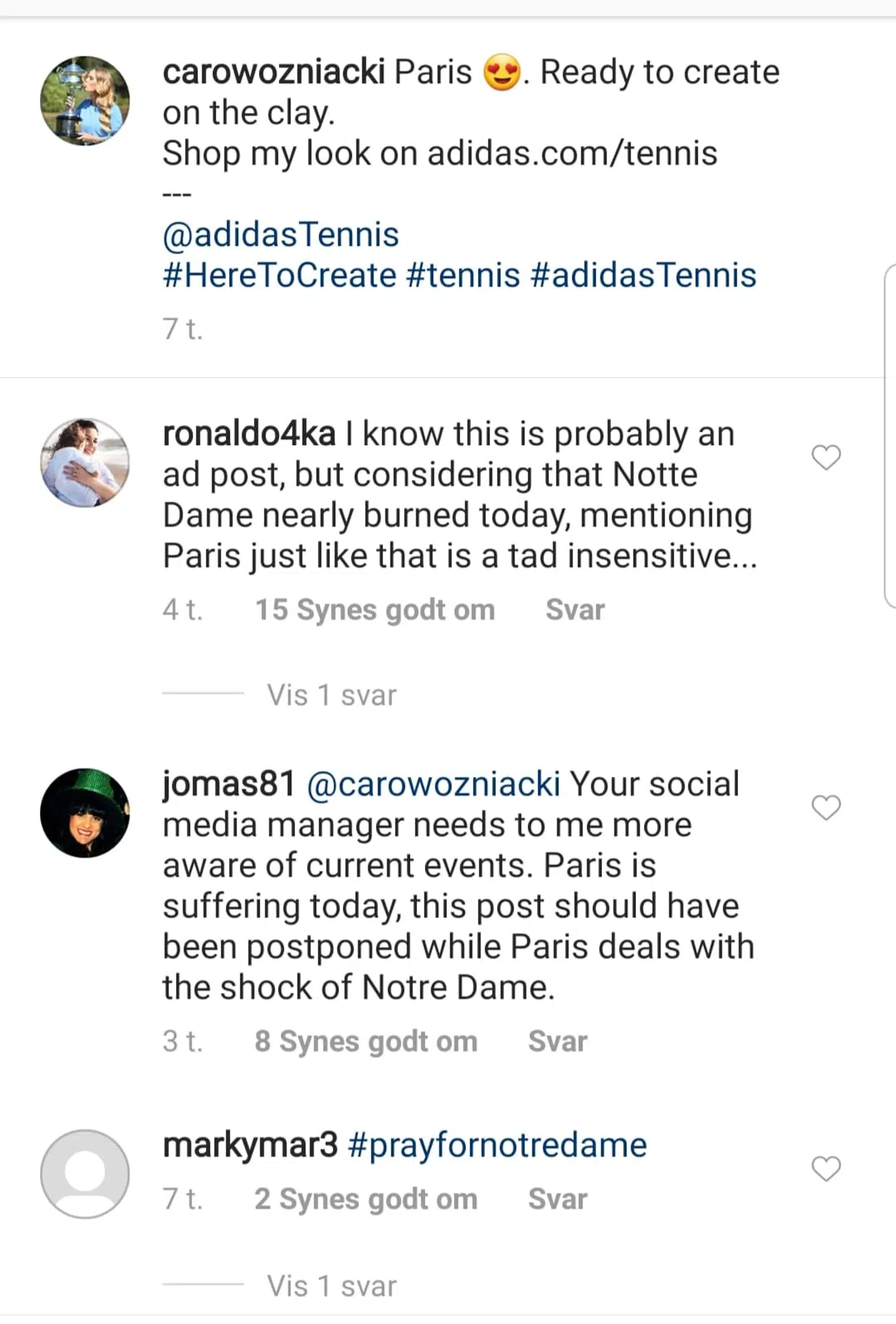Screen dimensions: 896x1324
Task: Open carowozniacki profile picture
Action: coord(85,101)
